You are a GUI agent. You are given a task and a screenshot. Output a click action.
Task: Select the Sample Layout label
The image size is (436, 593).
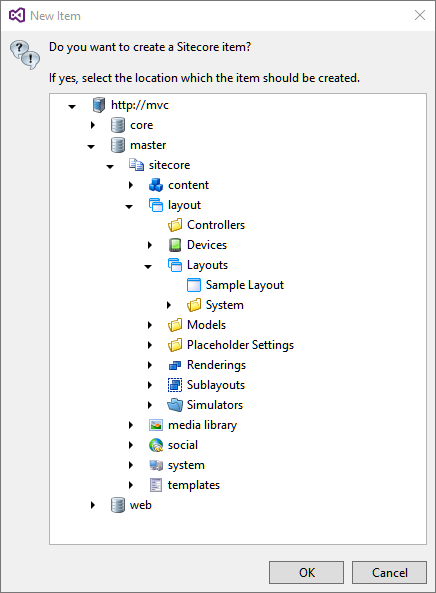(x=245, y=285)
